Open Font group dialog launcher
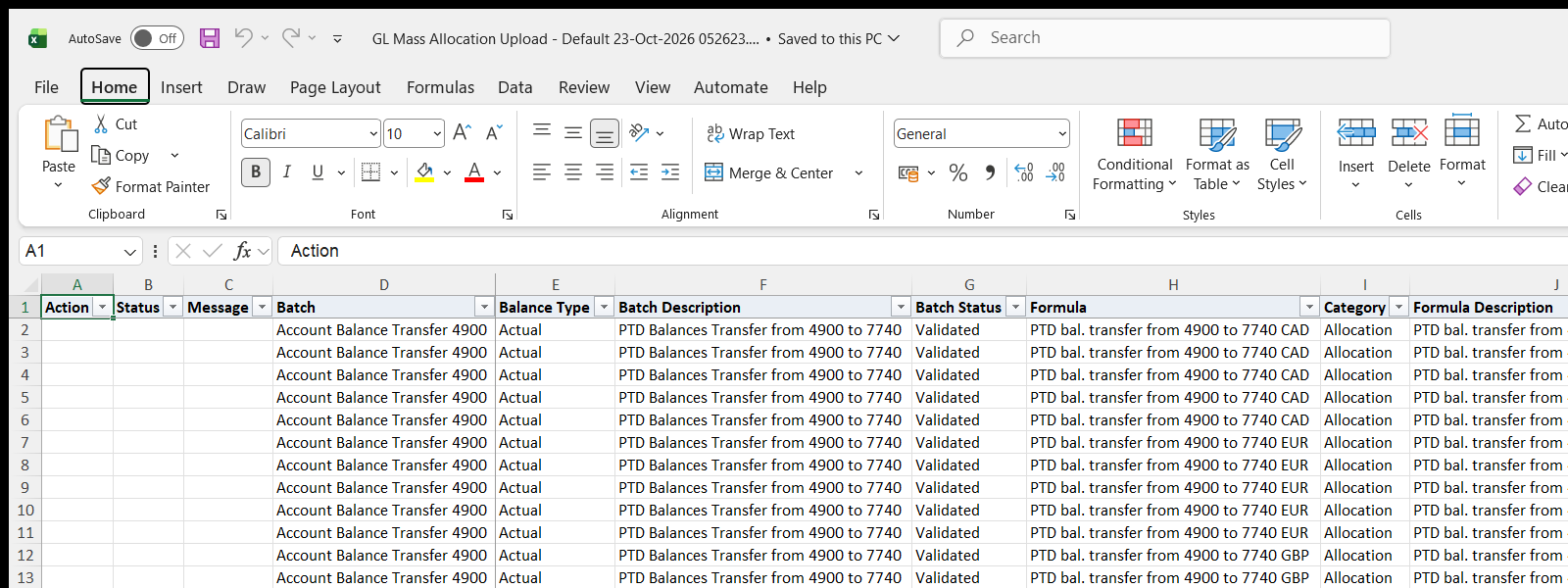 [508, 215]
